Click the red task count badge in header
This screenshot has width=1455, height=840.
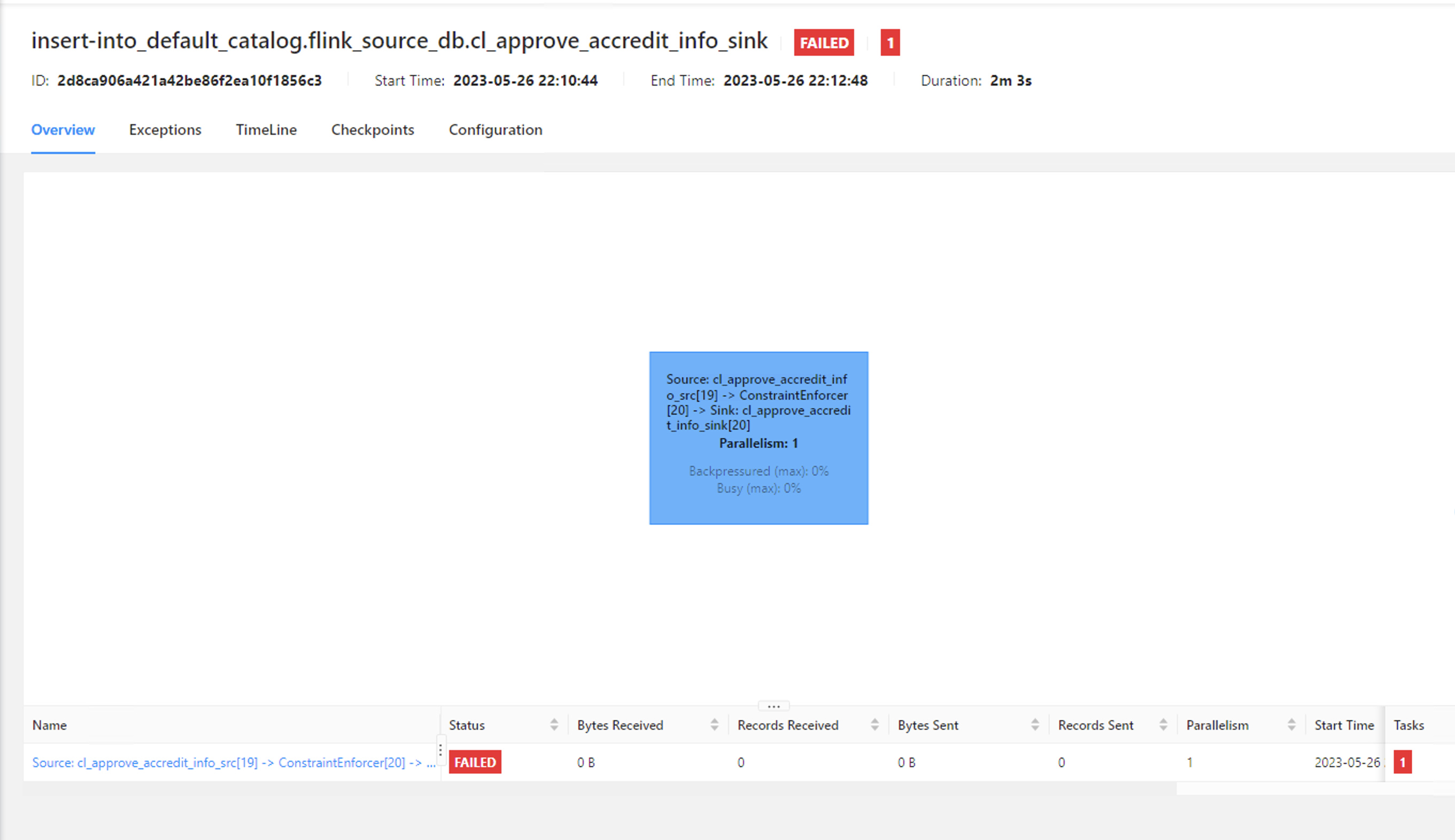[x=889, y=43]
